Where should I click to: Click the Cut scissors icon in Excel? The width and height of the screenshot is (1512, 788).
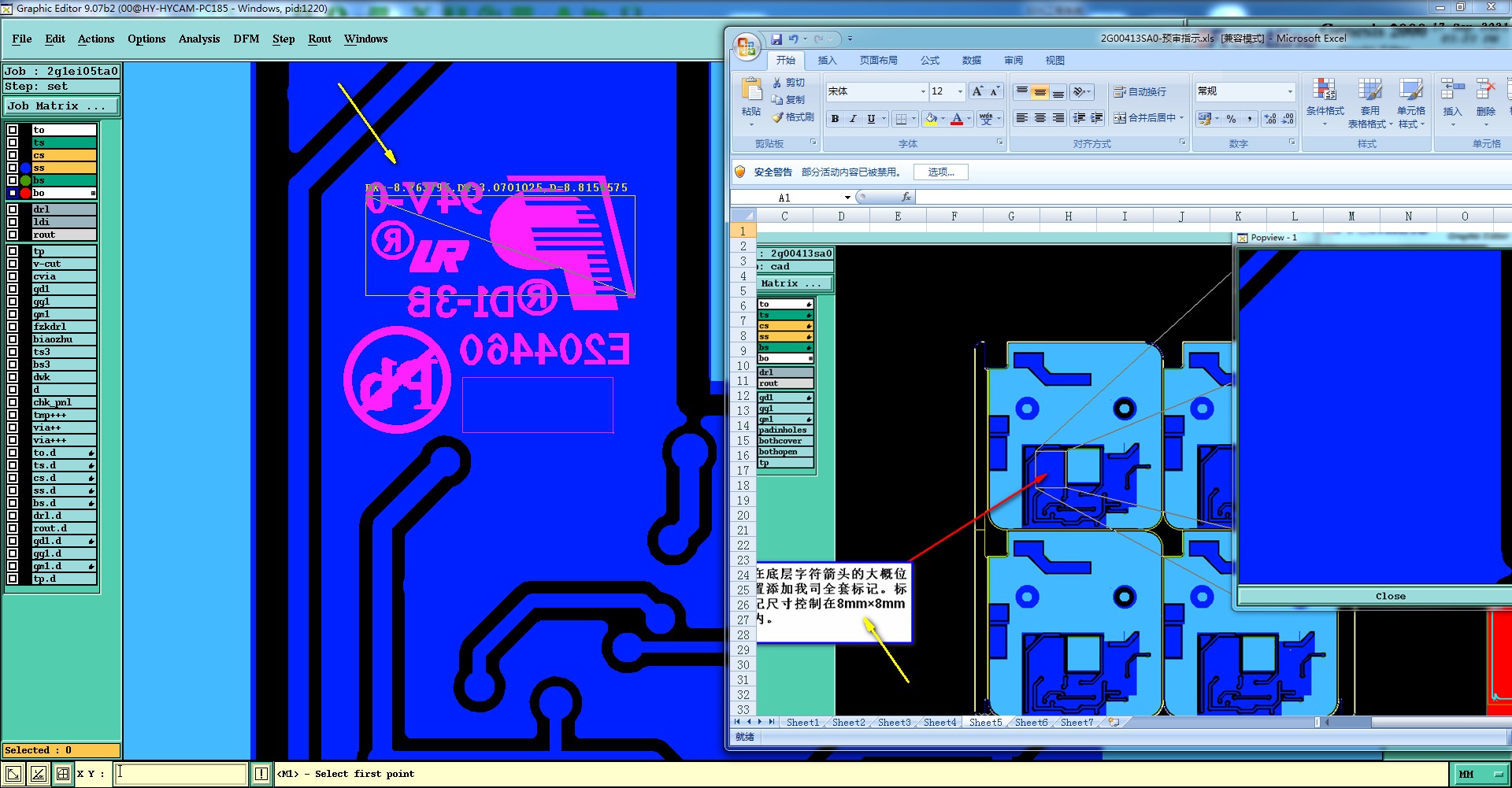click(777, 83)
